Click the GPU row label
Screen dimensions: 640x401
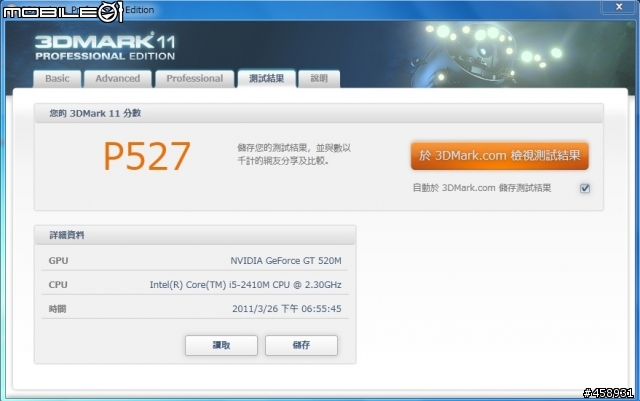(x=58, y=261)
